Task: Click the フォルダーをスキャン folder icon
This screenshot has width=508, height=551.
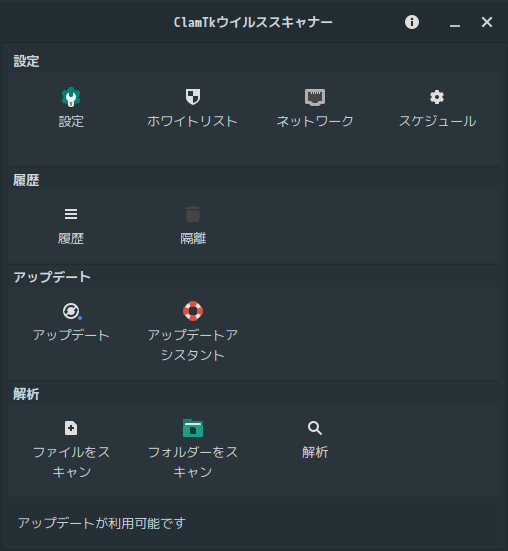Action: [x=193, y=428]
